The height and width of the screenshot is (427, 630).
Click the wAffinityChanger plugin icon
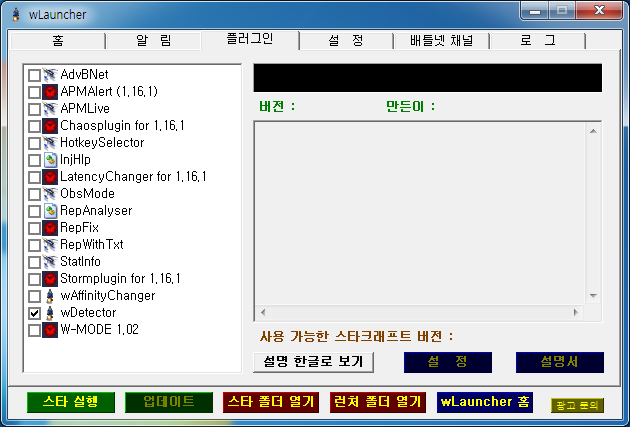[x=50, y=296]
